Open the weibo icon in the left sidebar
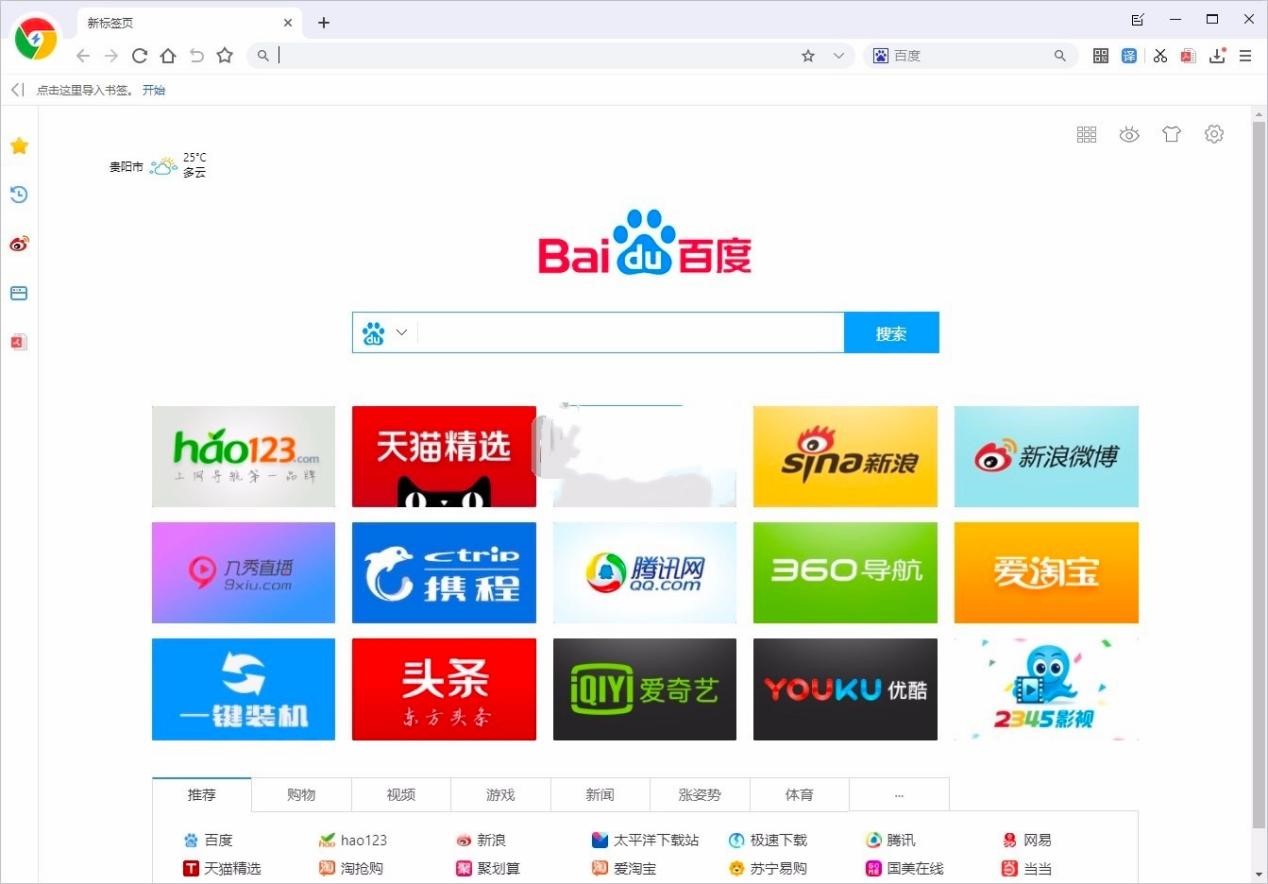Viewport: 1268px width, 884px height. point(19,243)
